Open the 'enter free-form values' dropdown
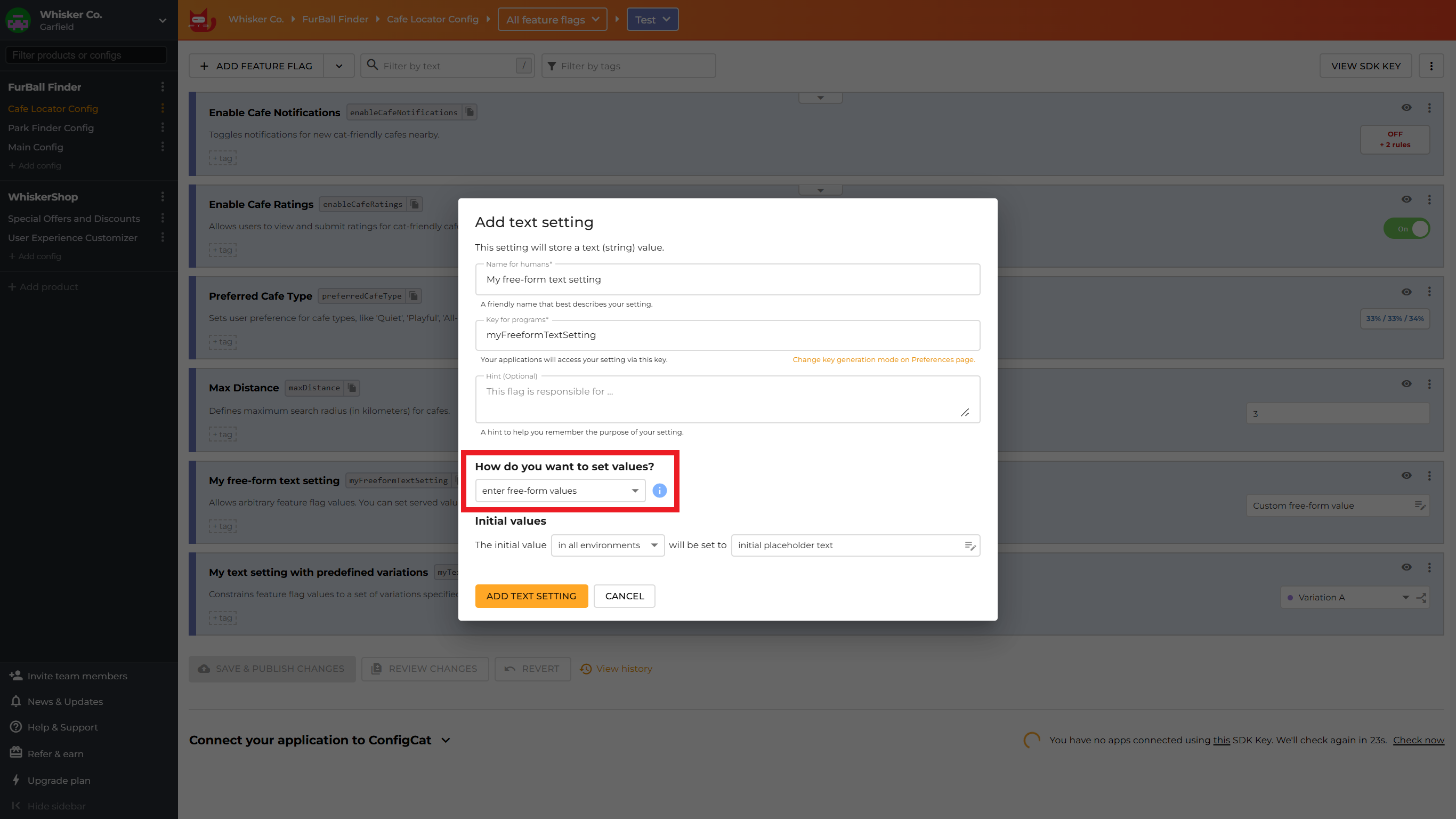The height and width of the screenshot is (819, 1456). pyautogui.click(x=560, y=491)
